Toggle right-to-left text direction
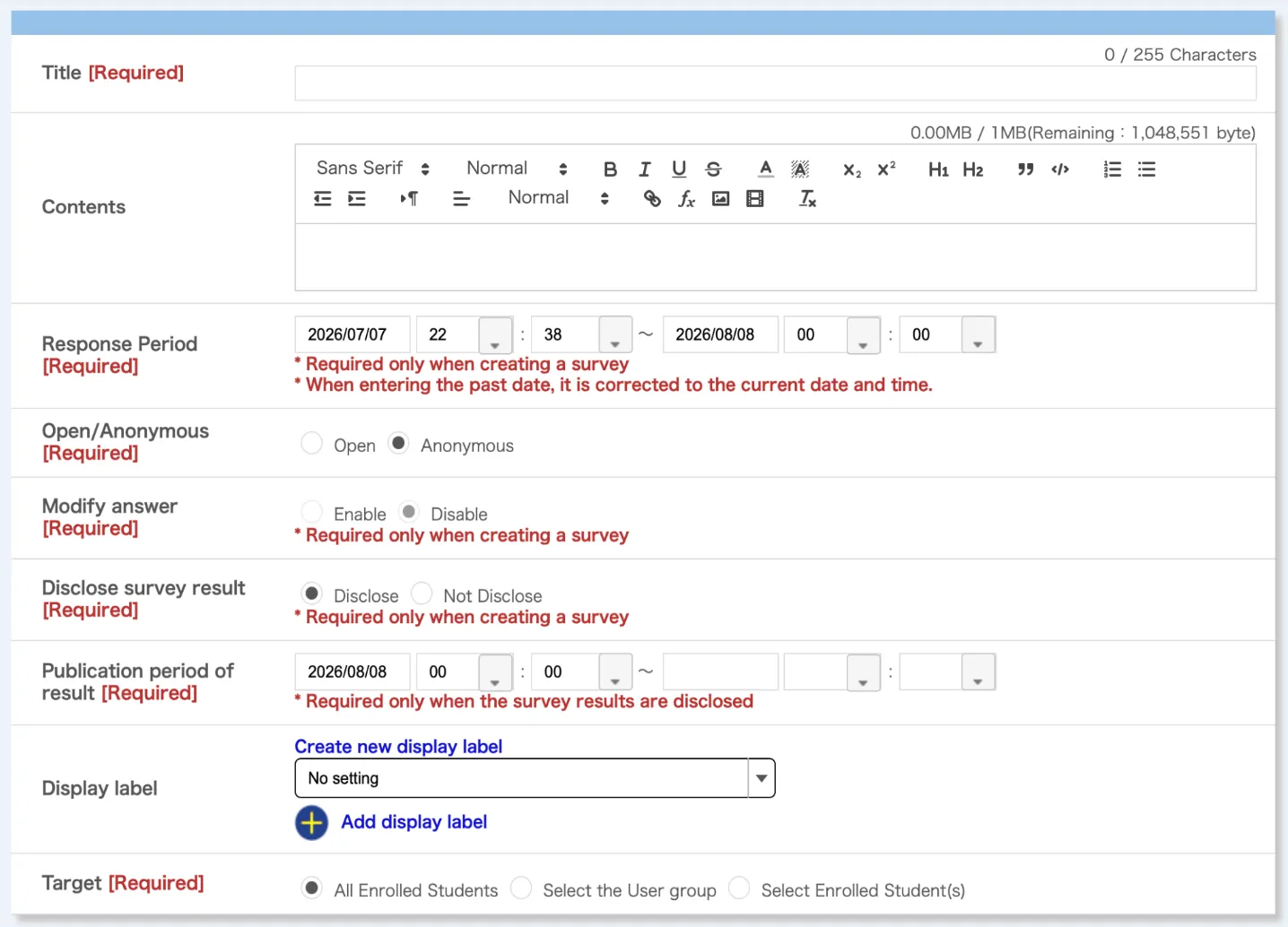Screen dimensions: 1288x927 click(x=409, y=198)
